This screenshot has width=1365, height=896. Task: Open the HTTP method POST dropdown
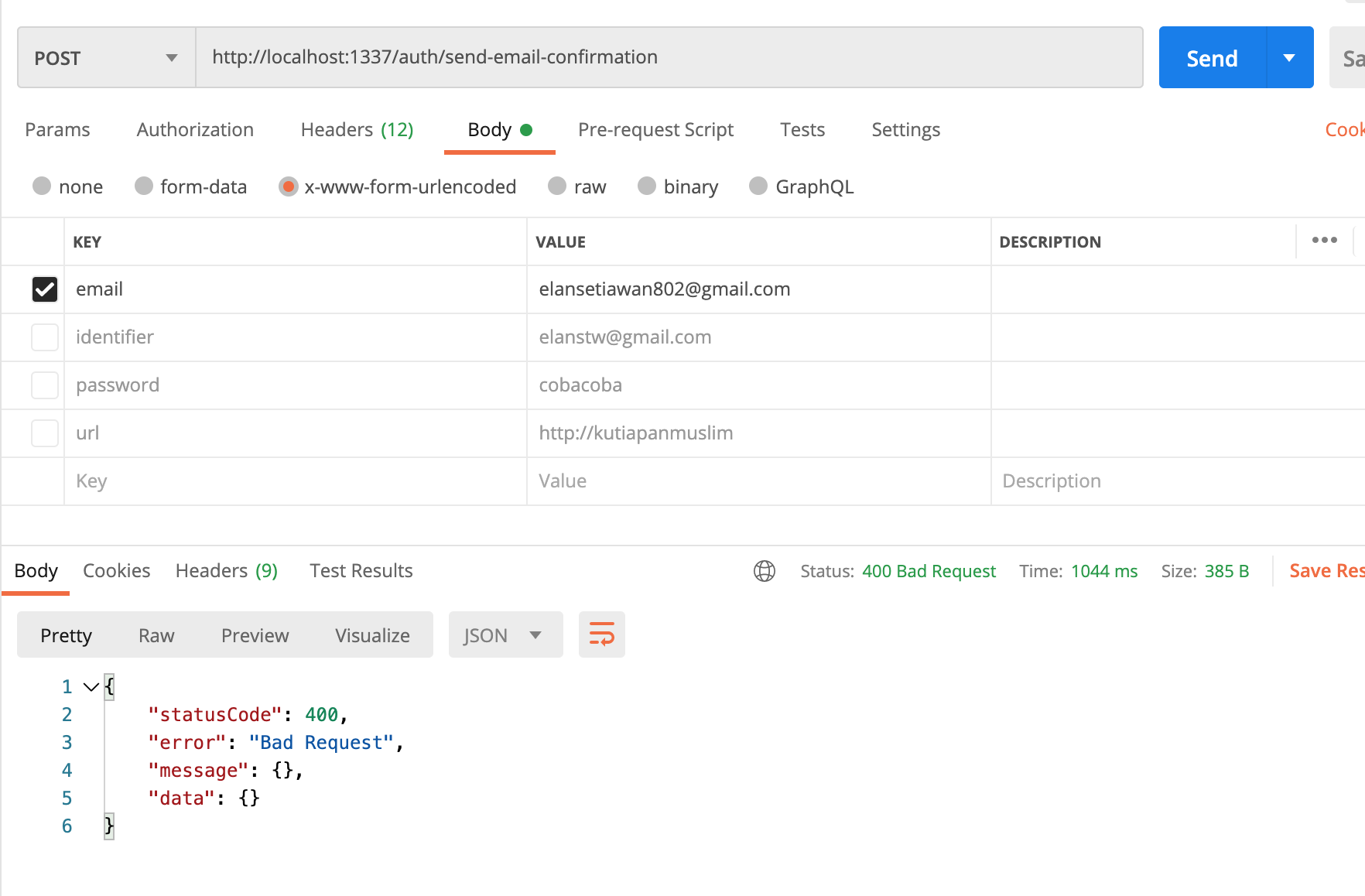[x=107, y=58]
